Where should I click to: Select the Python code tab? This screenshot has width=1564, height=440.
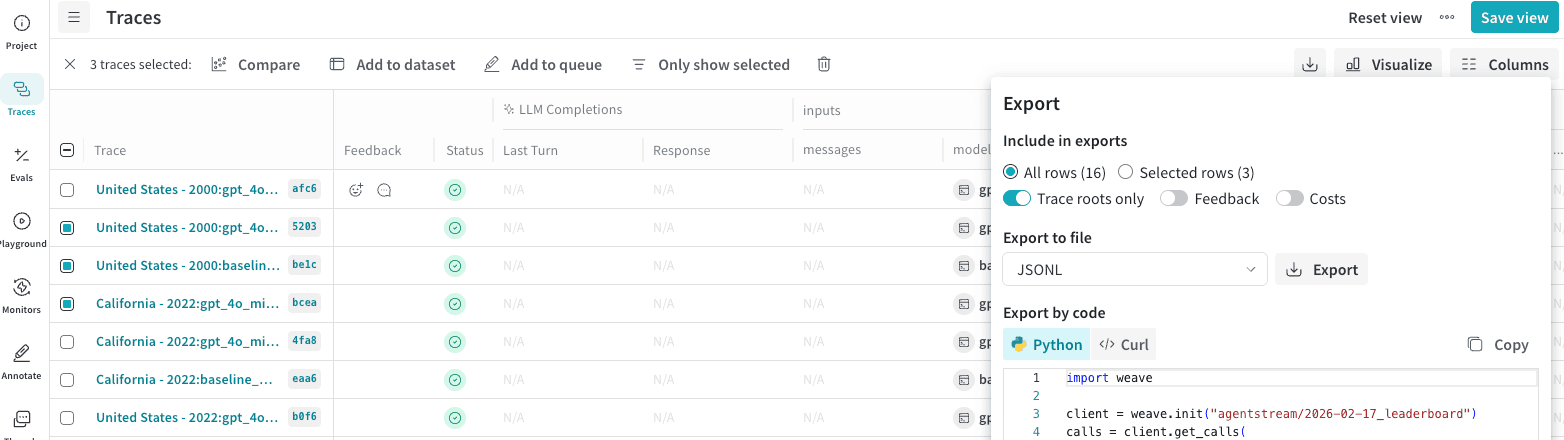[1046, 344]
